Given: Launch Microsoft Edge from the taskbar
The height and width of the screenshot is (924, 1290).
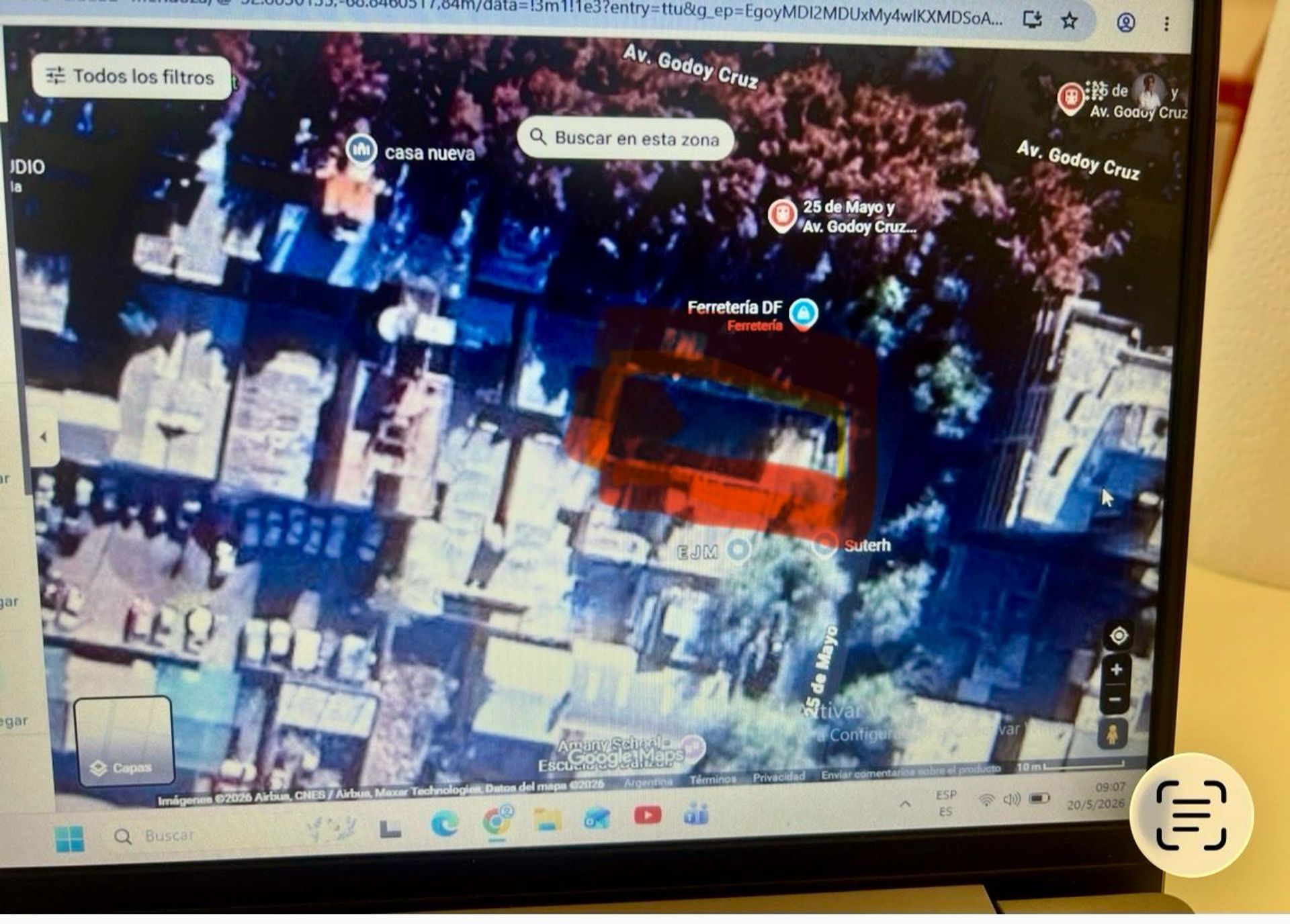Looking at the screenshot, I should (444, 823).
